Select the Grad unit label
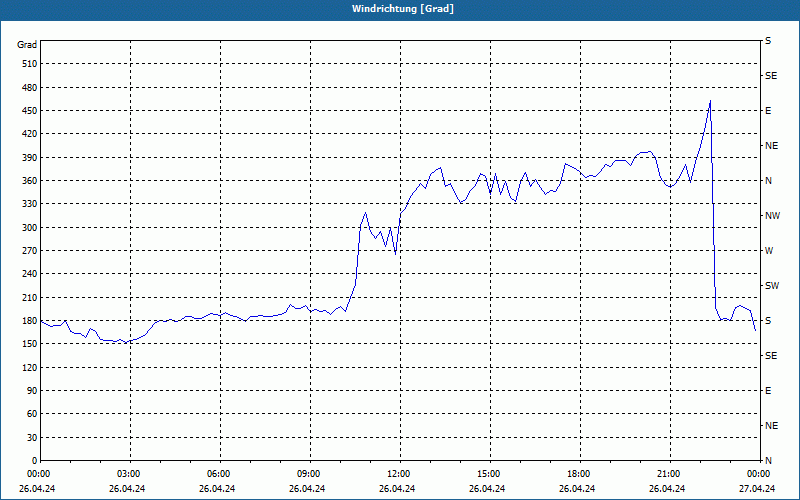The height and width of the screenshot is (500, 800). tap(27, 45)
